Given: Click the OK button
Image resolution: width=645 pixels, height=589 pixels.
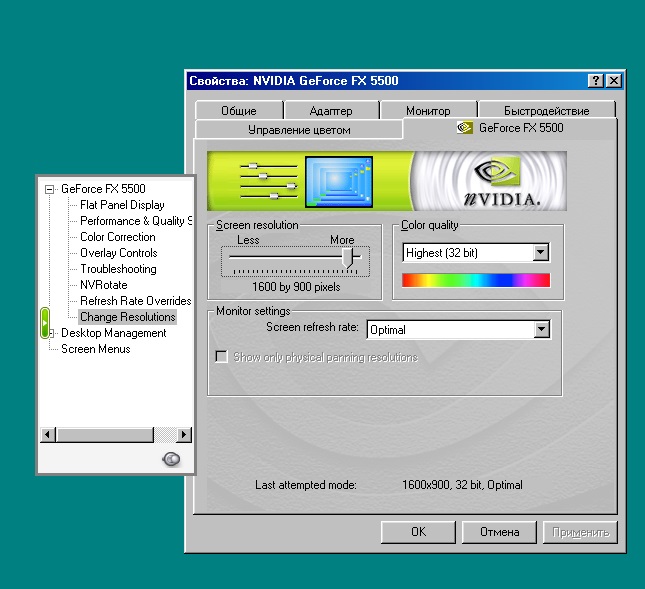Looking at the screenshot, I should click(418, 532).
